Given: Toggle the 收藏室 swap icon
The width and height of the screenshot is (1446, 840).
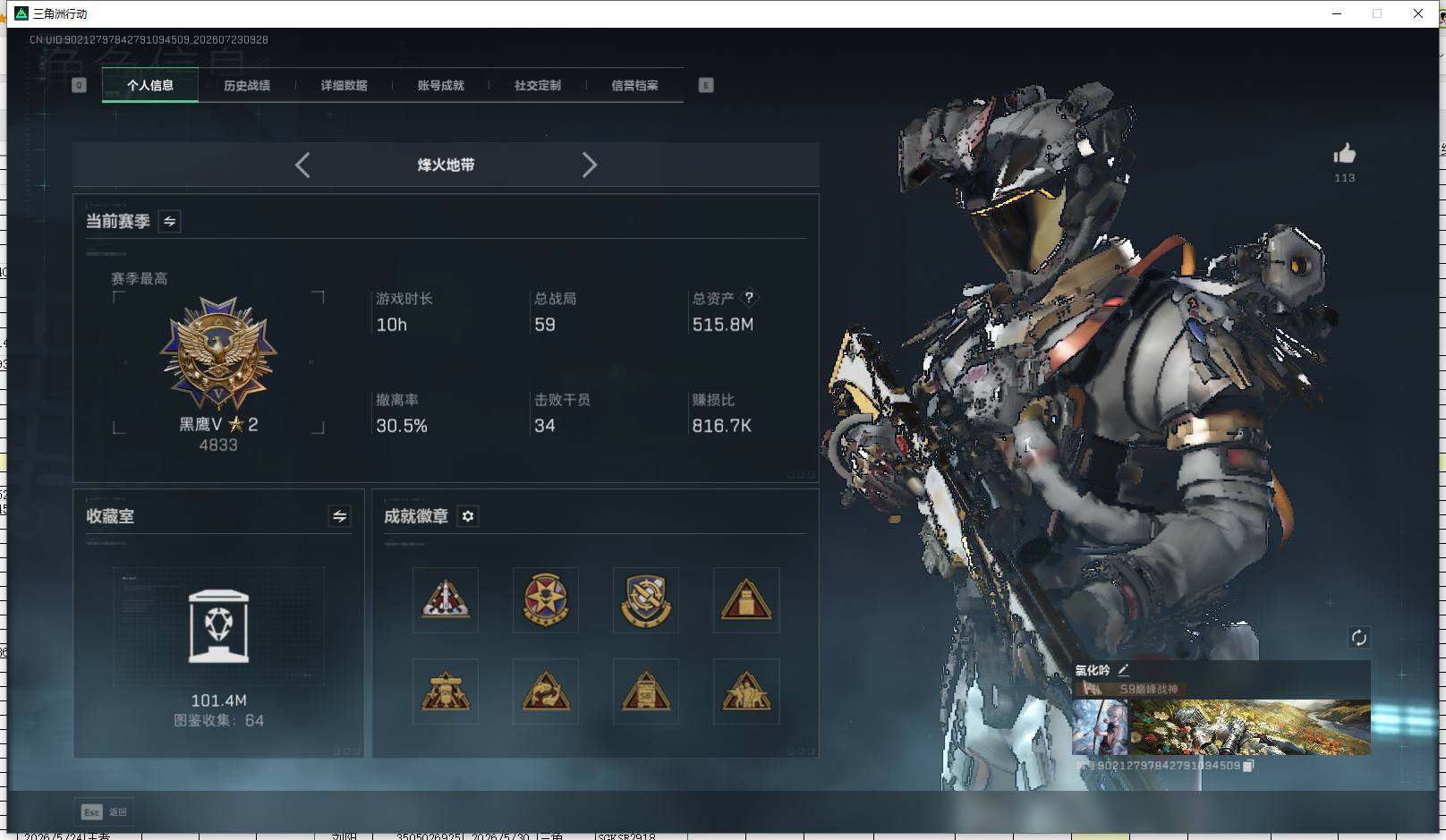Looking at the screenshot, I should click(x=339, y=516).
